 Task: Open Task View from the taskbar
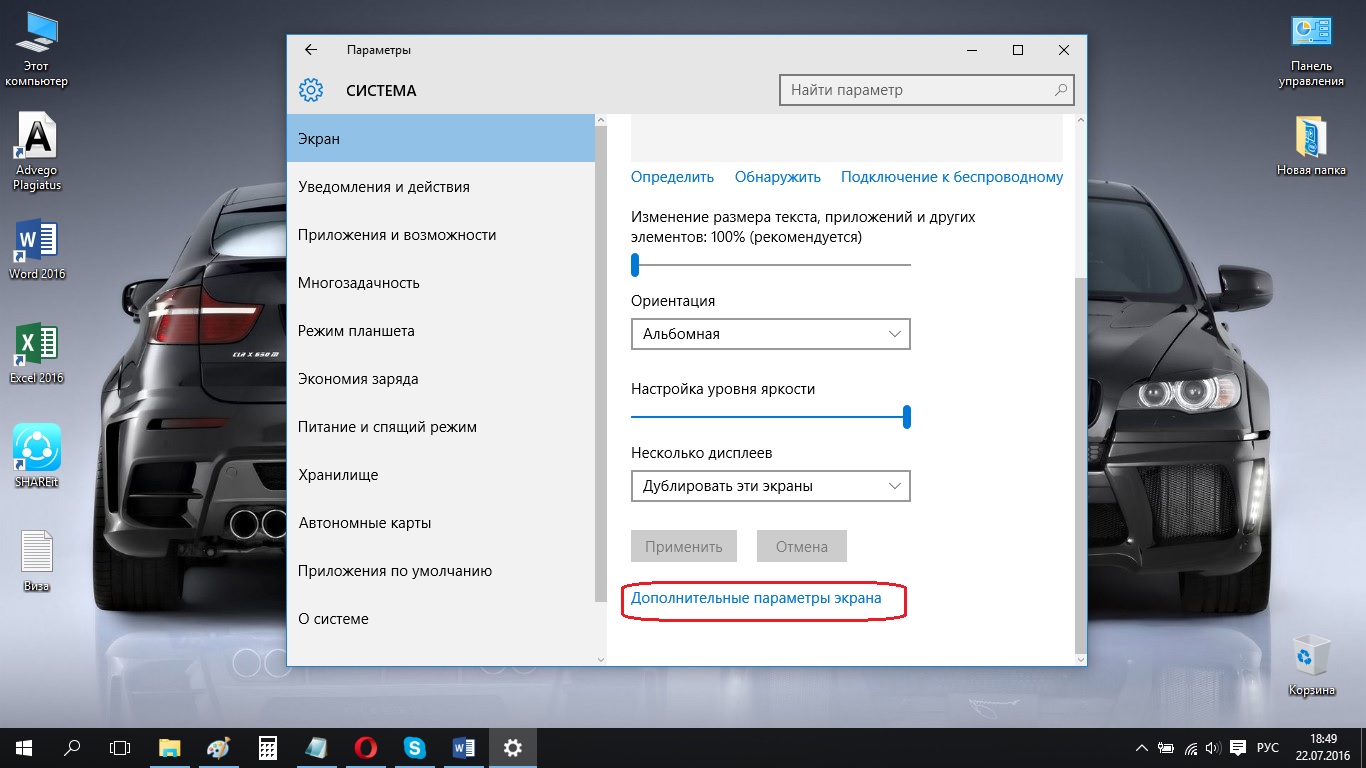point(120,748)
